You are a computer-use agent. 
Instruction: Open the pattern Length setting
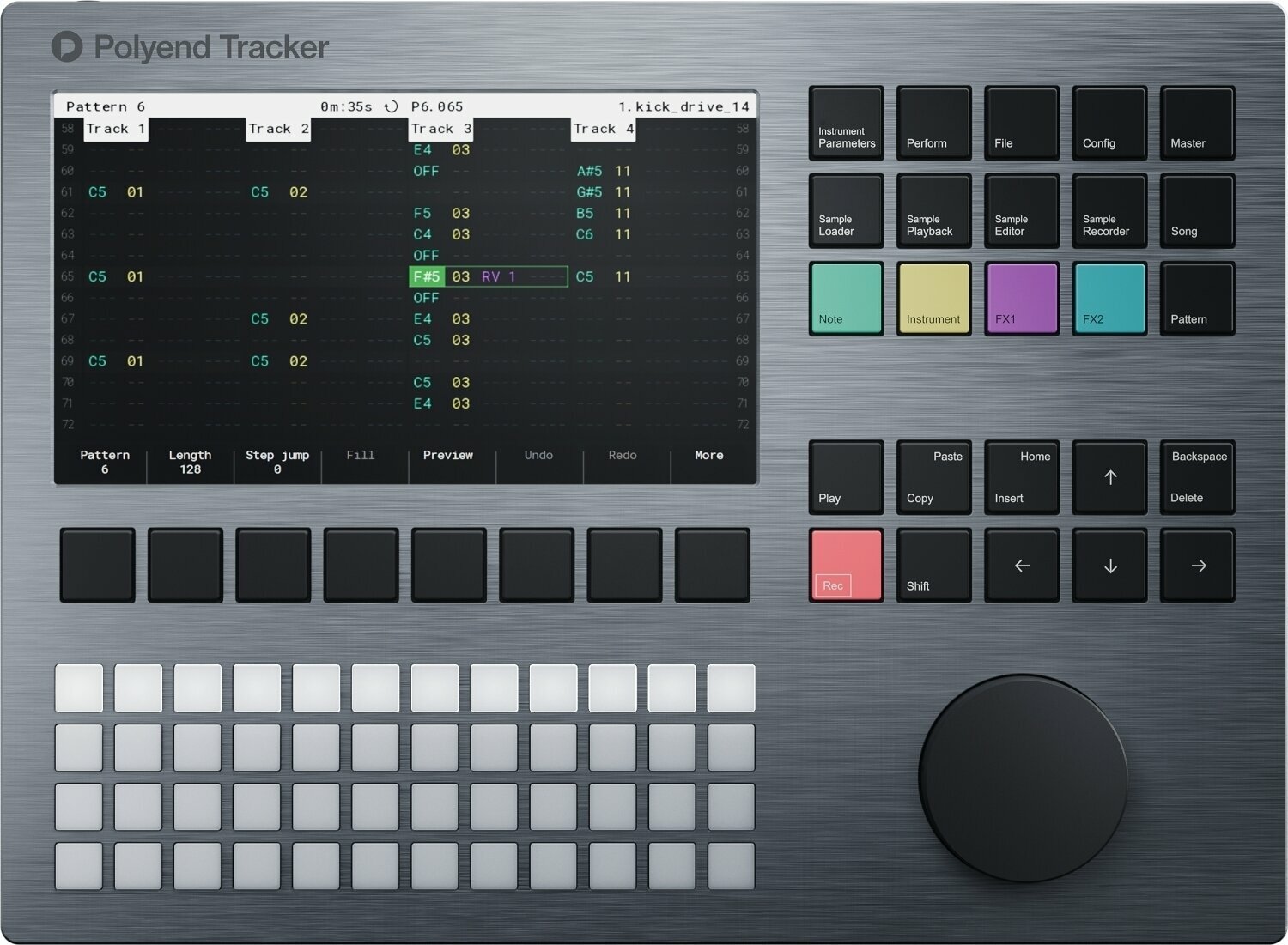pos(190,462)
